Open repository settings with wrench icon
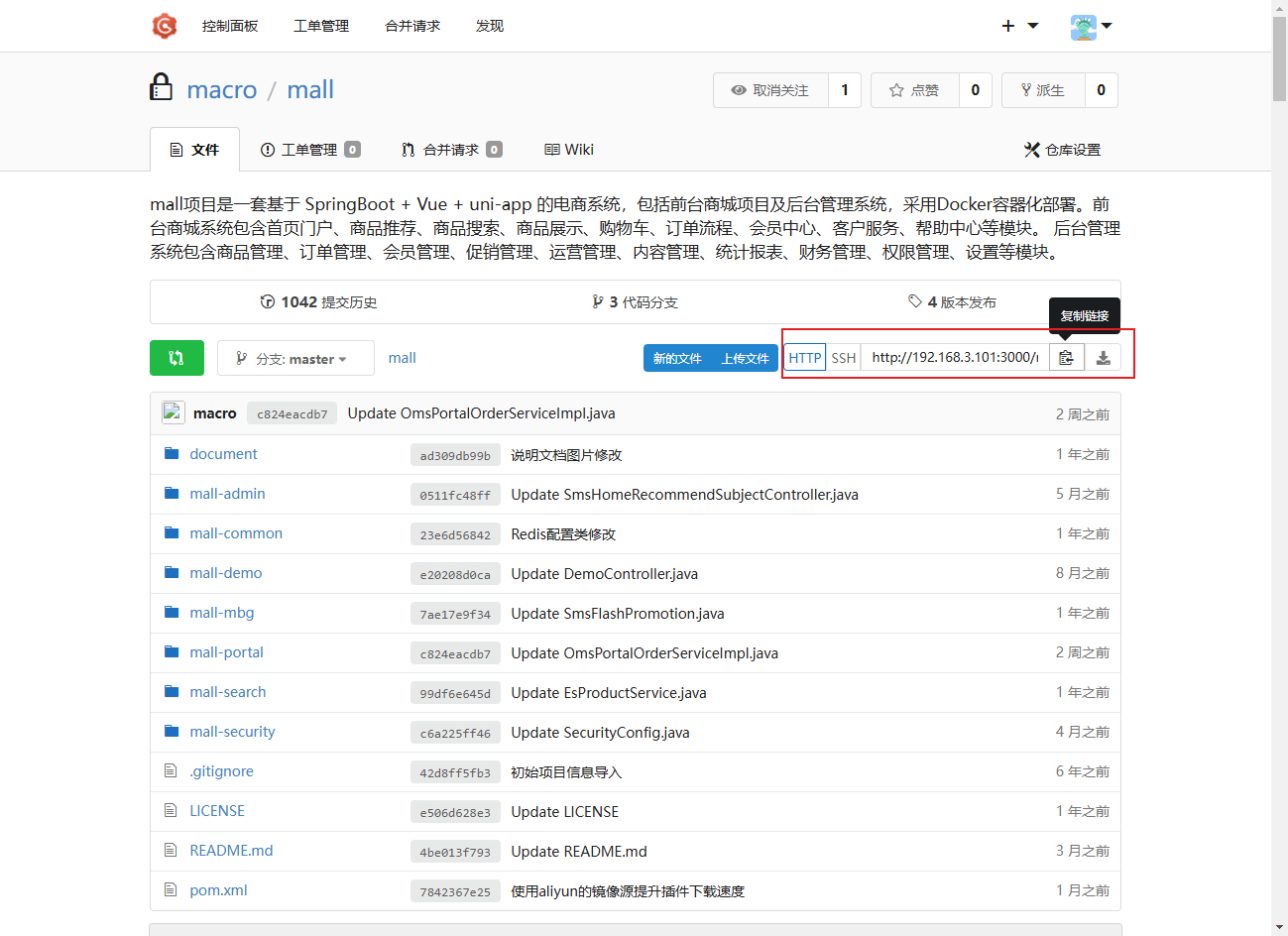The image size is (1288, 936). click(x=1062, y=150)
